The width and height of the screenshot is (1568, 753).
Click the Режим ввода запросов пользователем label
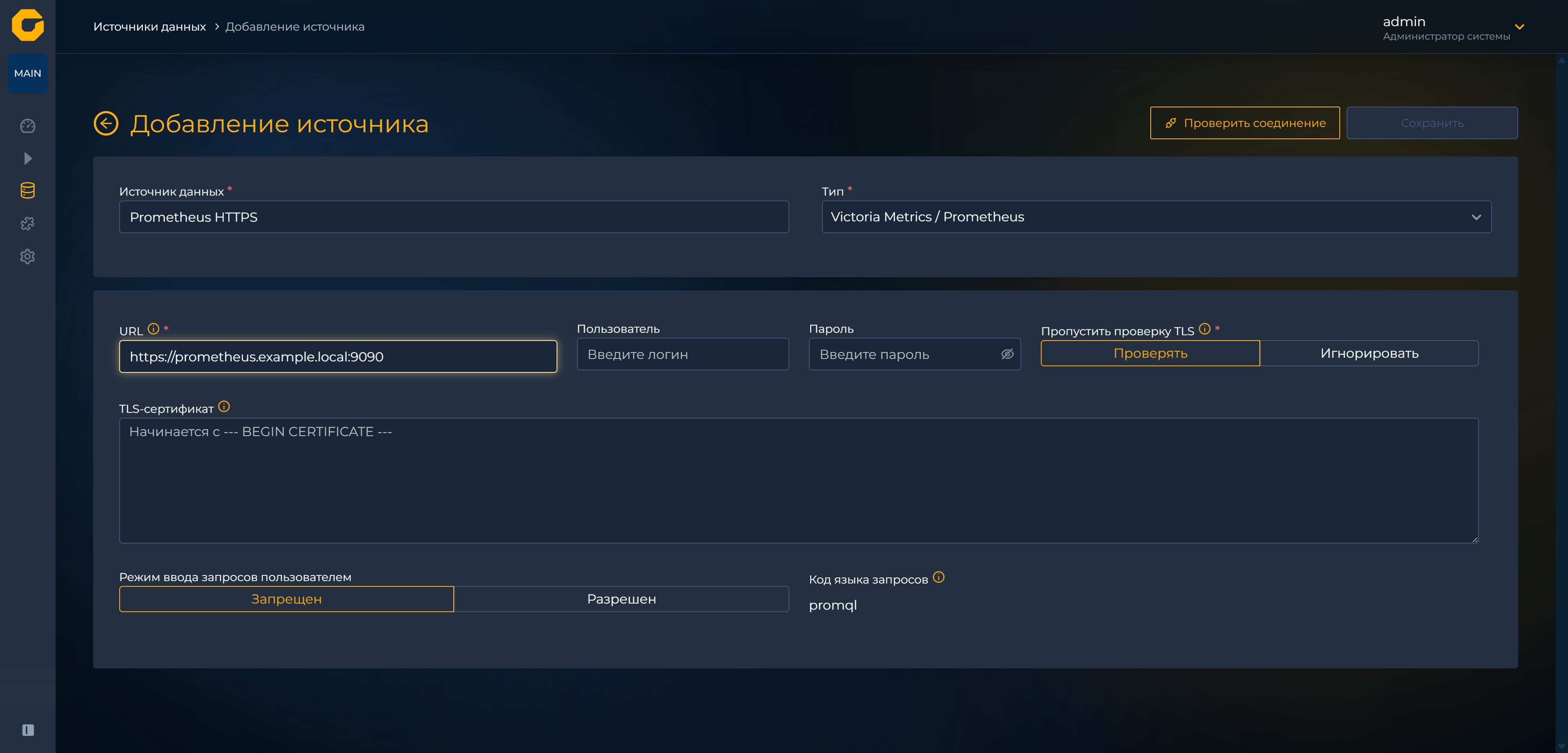click(235, 577)
